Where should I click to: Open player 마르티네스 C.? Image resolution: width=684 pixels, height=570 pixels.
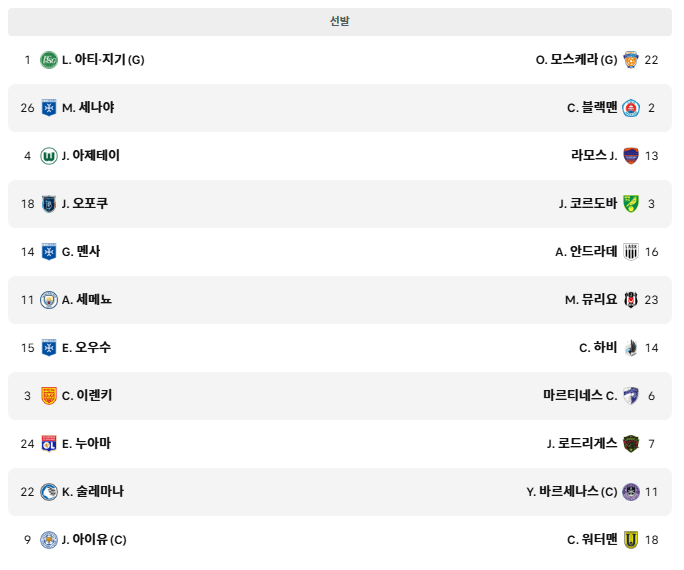tap(580, 395)
